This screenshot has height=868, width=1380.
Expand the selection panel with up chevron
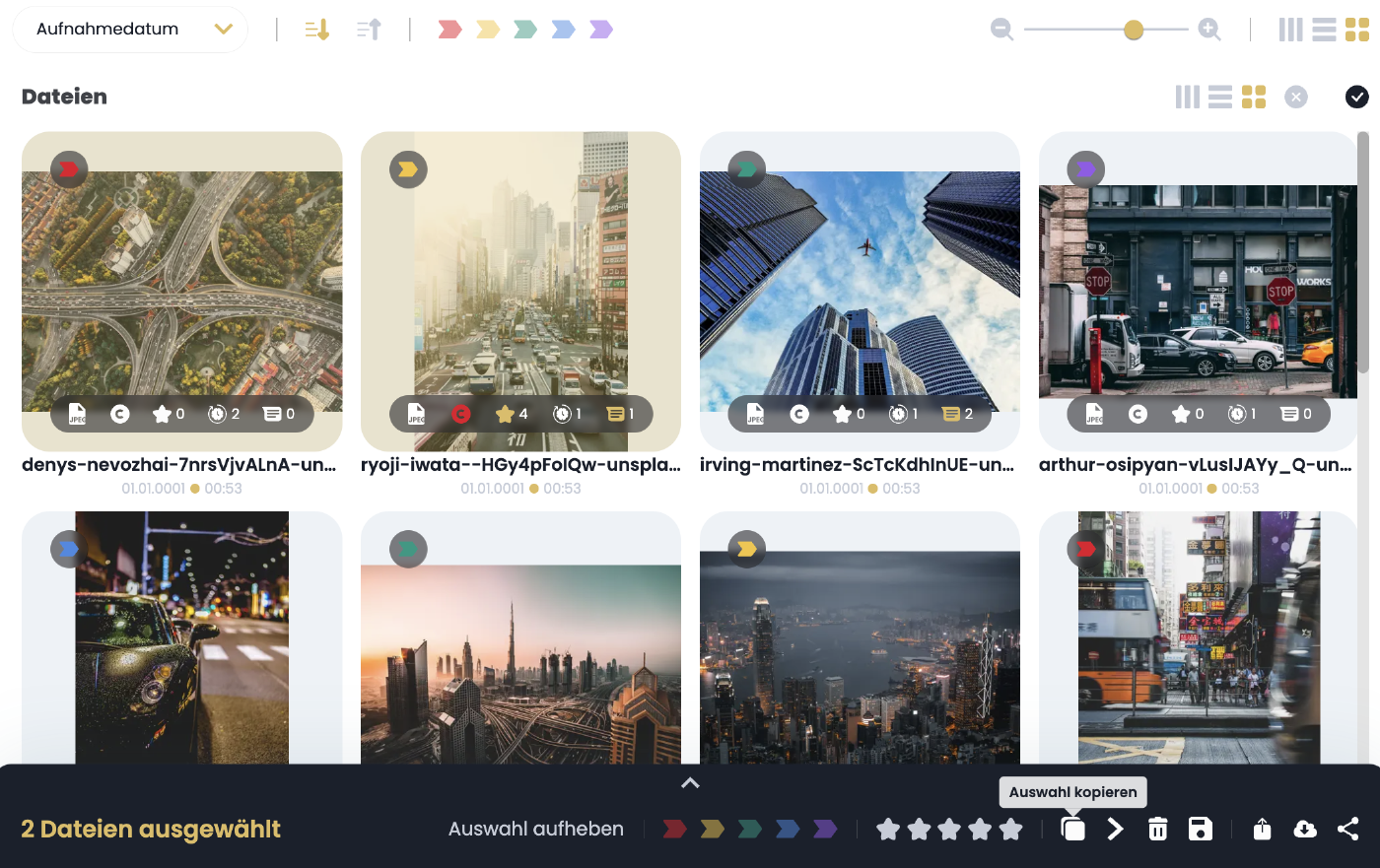pyautogui.click(x=690, y=783)
